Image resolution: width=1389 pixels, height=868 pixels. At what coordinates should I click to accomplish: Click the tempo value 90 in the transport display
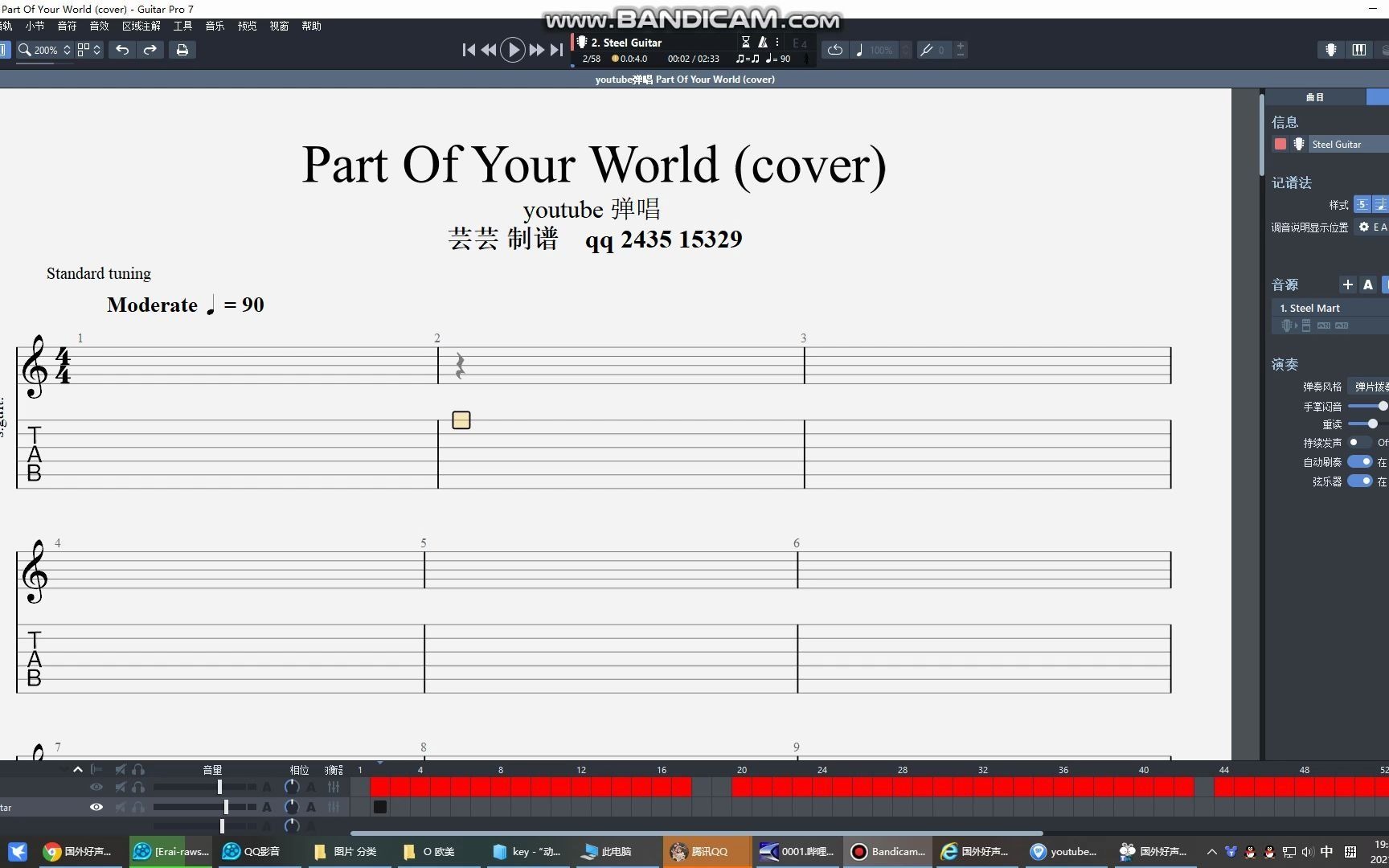pyautogui.click(x=785, y=59)
